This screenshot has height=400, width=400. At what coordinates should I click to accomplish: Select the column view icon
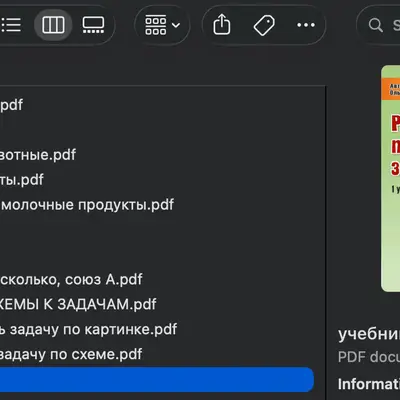[x=53, y=25]
